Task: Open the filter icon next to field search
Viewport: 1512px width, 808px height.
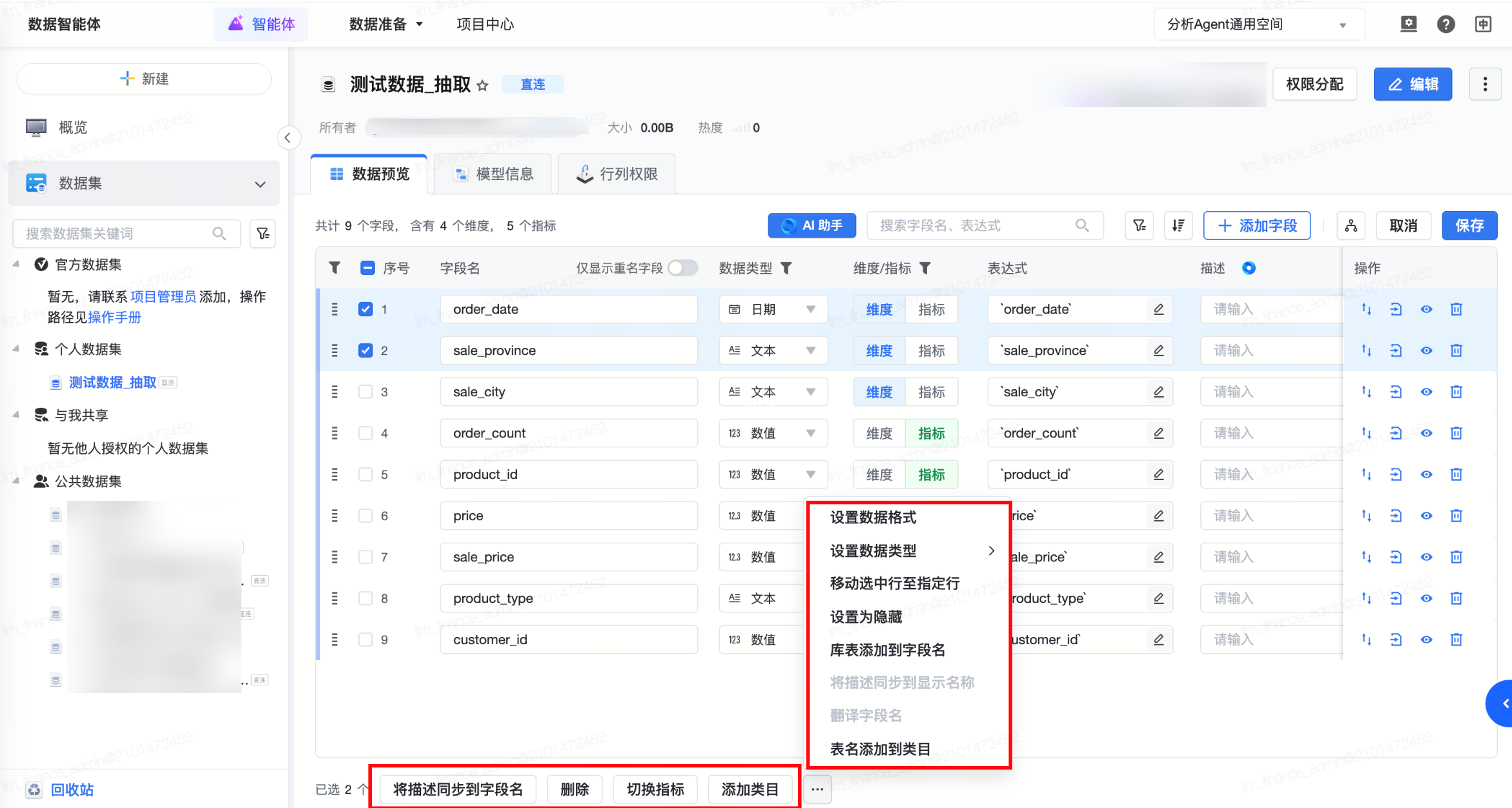Action: (x=1139, y=225)
